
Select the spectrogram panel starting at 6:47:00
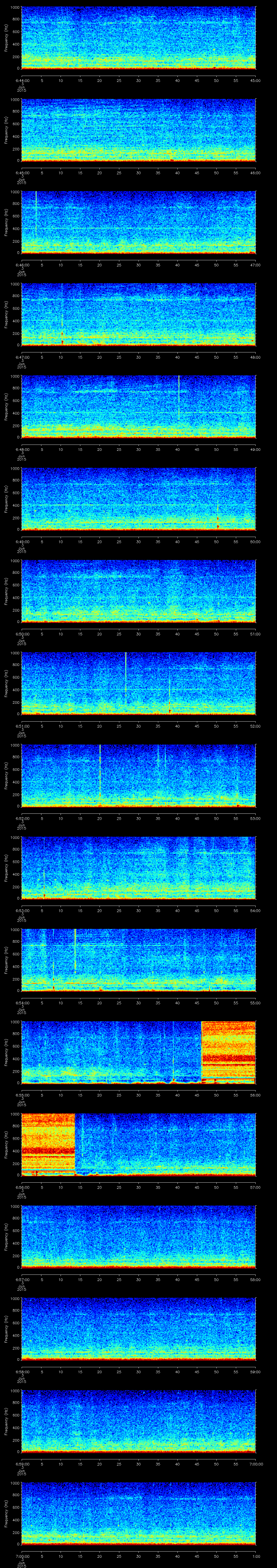click(138, 314)
